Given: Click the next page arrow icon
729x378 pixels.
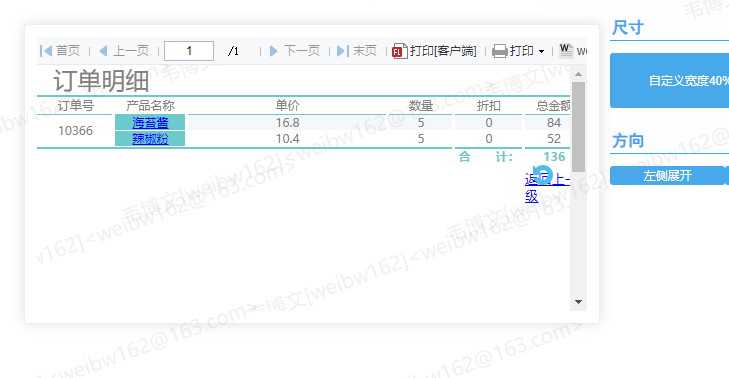Looking at the screenshot, I should [x=273, y=51].
